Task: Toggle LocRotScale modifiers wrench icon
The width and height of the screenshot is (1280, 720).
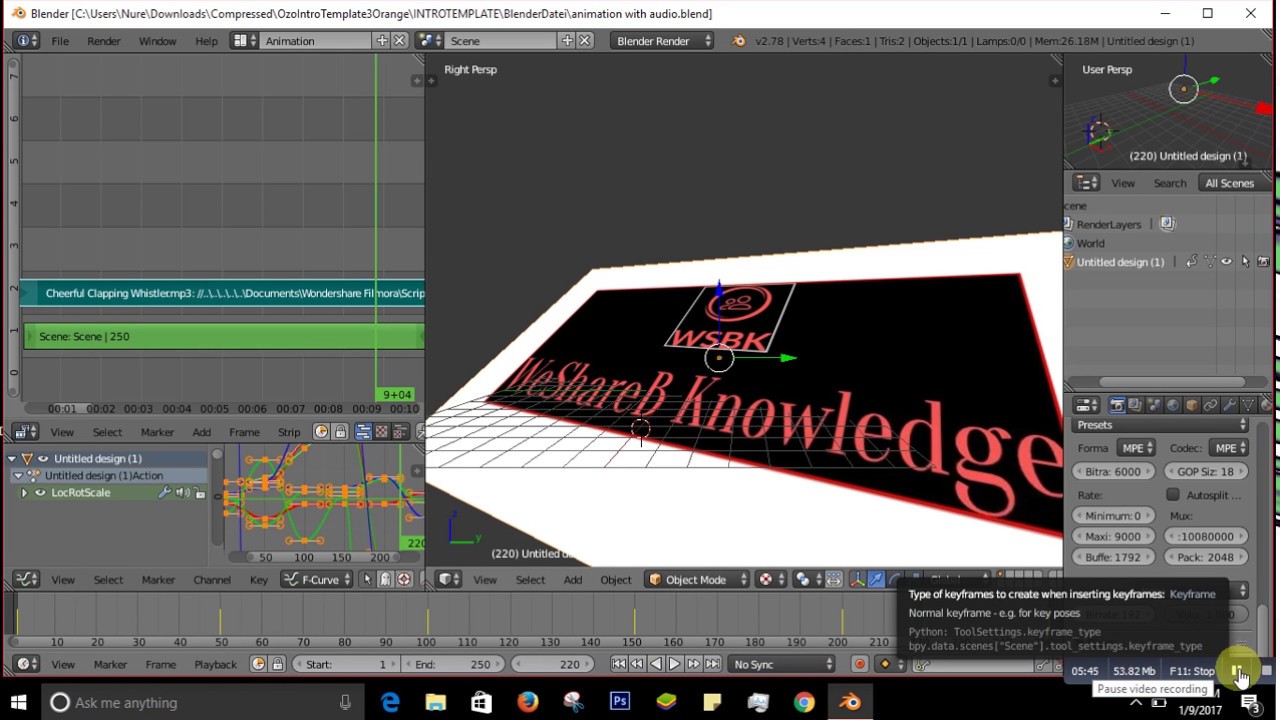Action: click(165, 493)
